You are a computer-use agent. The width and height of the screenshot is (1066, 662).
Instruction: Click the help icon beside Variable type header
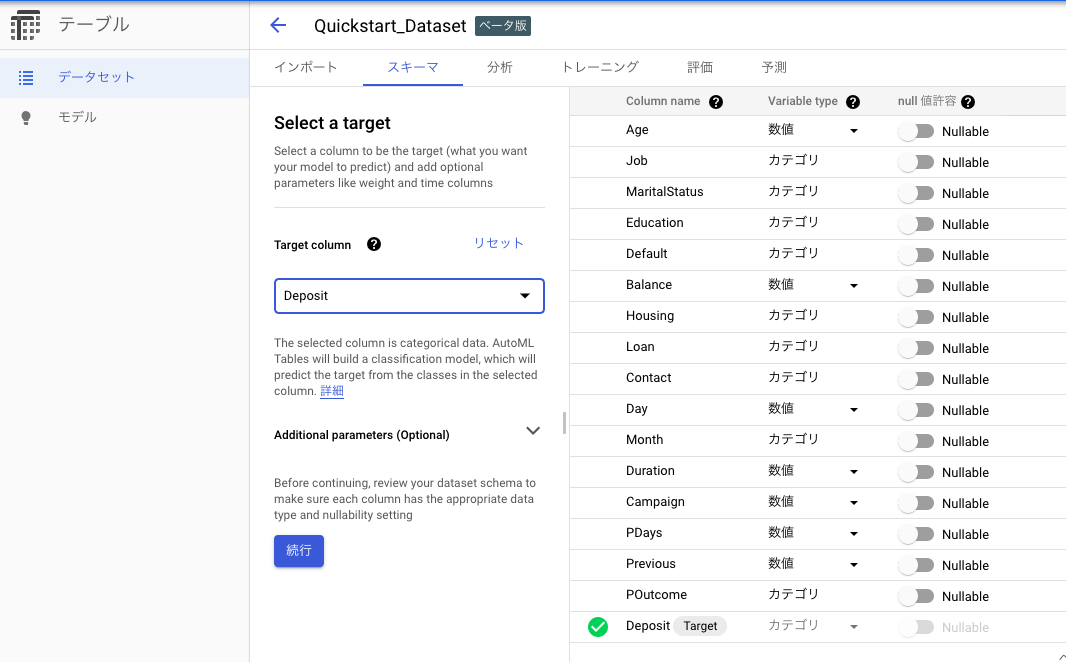[853, 101]
